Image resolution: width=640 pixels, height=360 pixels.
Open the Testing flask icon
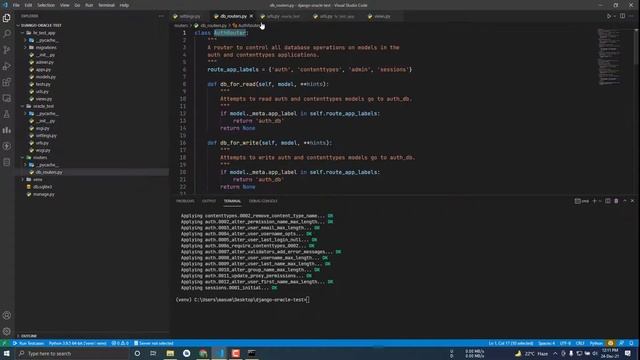click(7, 114)
